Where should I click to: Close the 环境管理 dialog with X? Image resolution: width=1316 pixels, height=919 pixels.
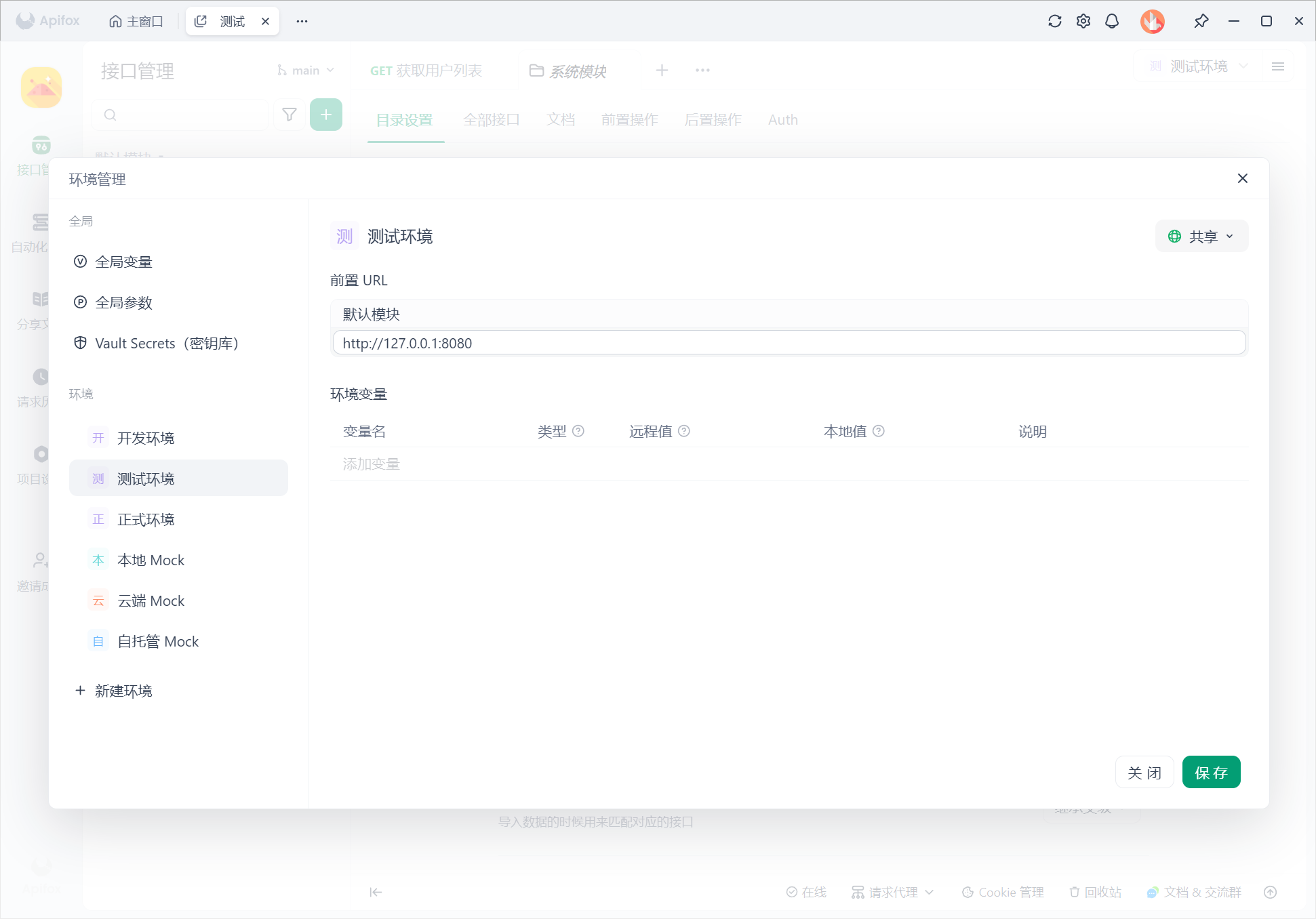click(1242, 178)
